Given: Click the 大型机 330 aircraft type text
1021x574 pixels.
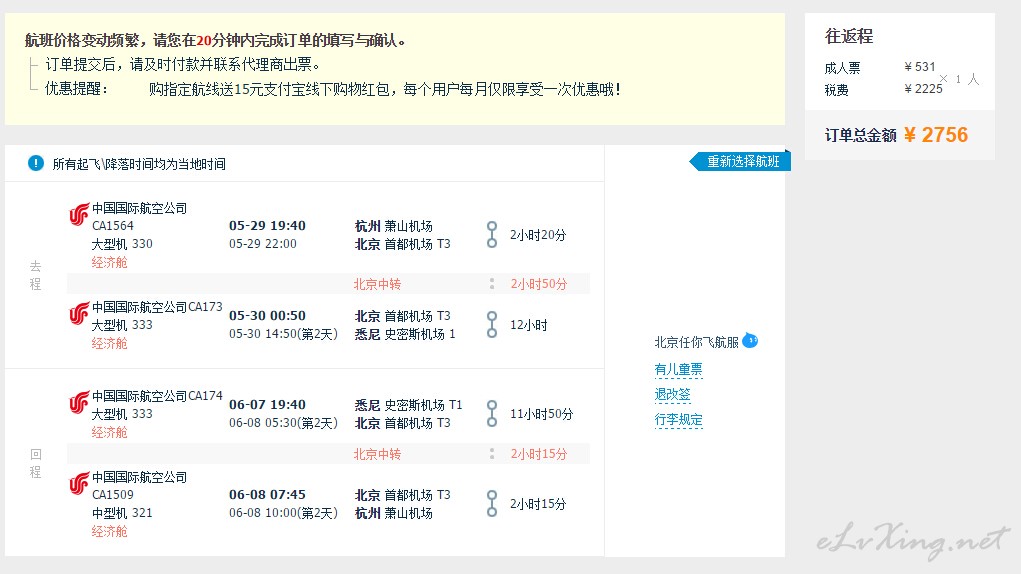Looking at the screenshot, I should [122, 244].
